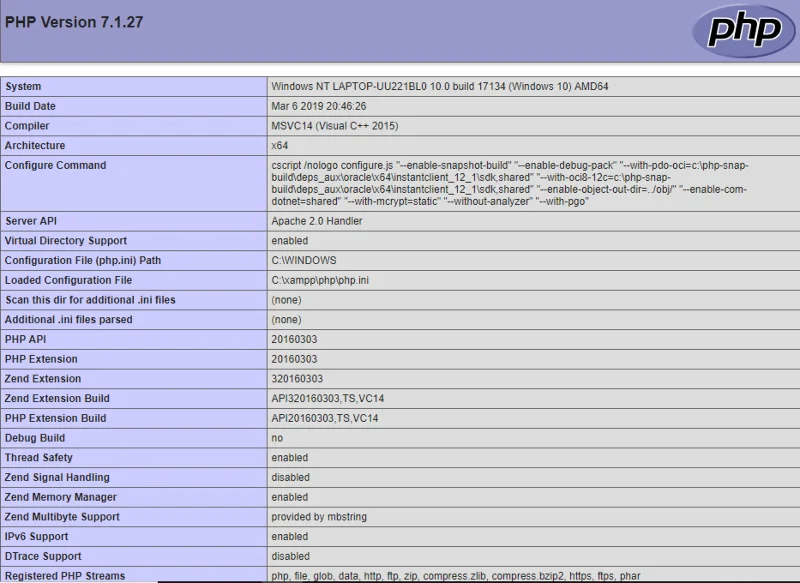
Task: Click the Zend Extension value 320160303
Action: [297, 378]
